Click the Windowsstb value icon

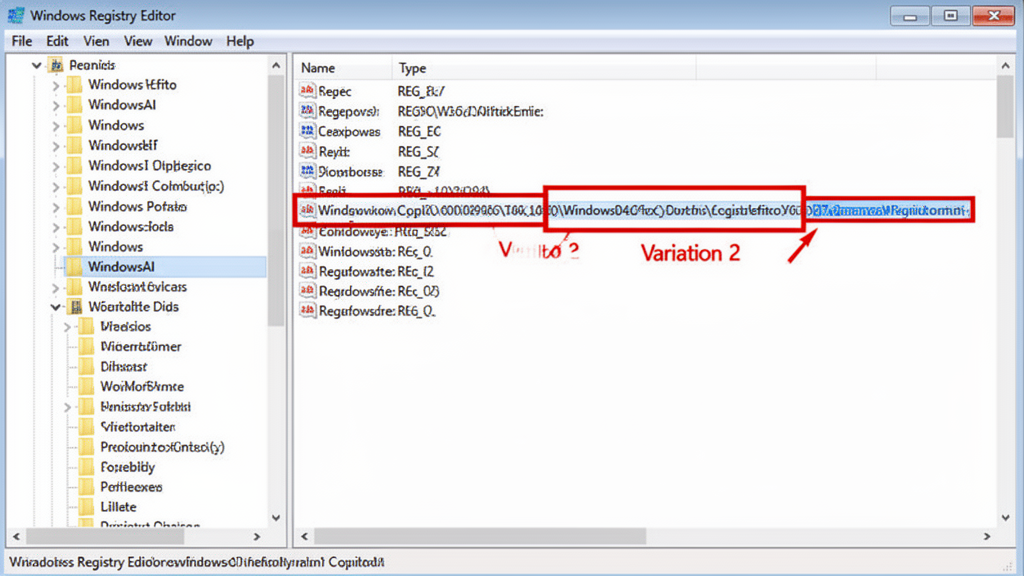[x=307, y=251]
